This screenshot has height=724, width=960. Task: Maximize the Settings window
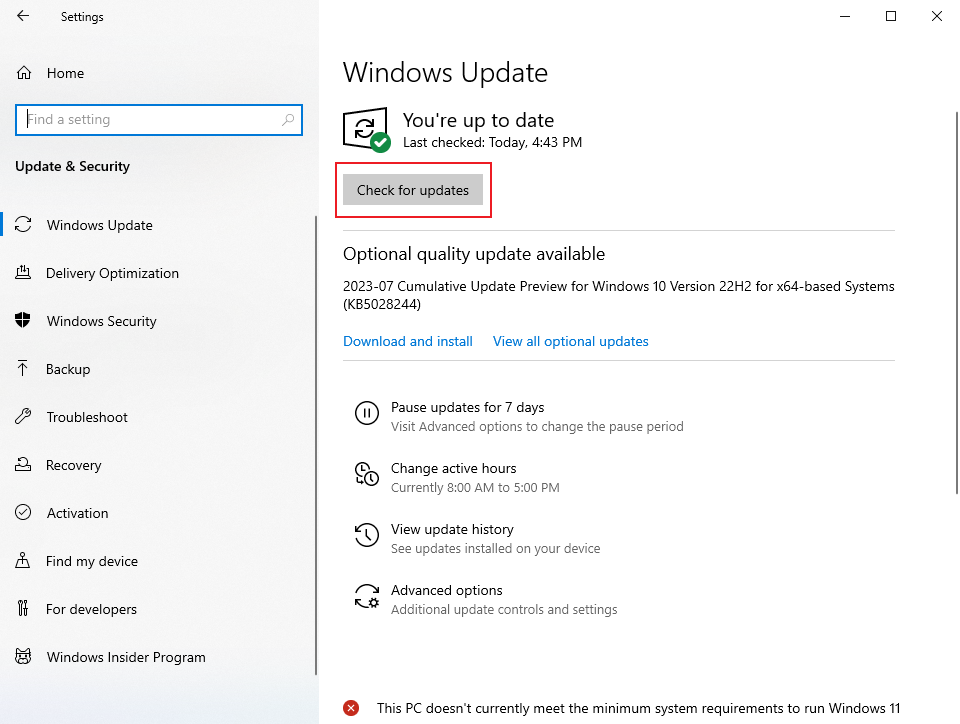coord(891,16)
